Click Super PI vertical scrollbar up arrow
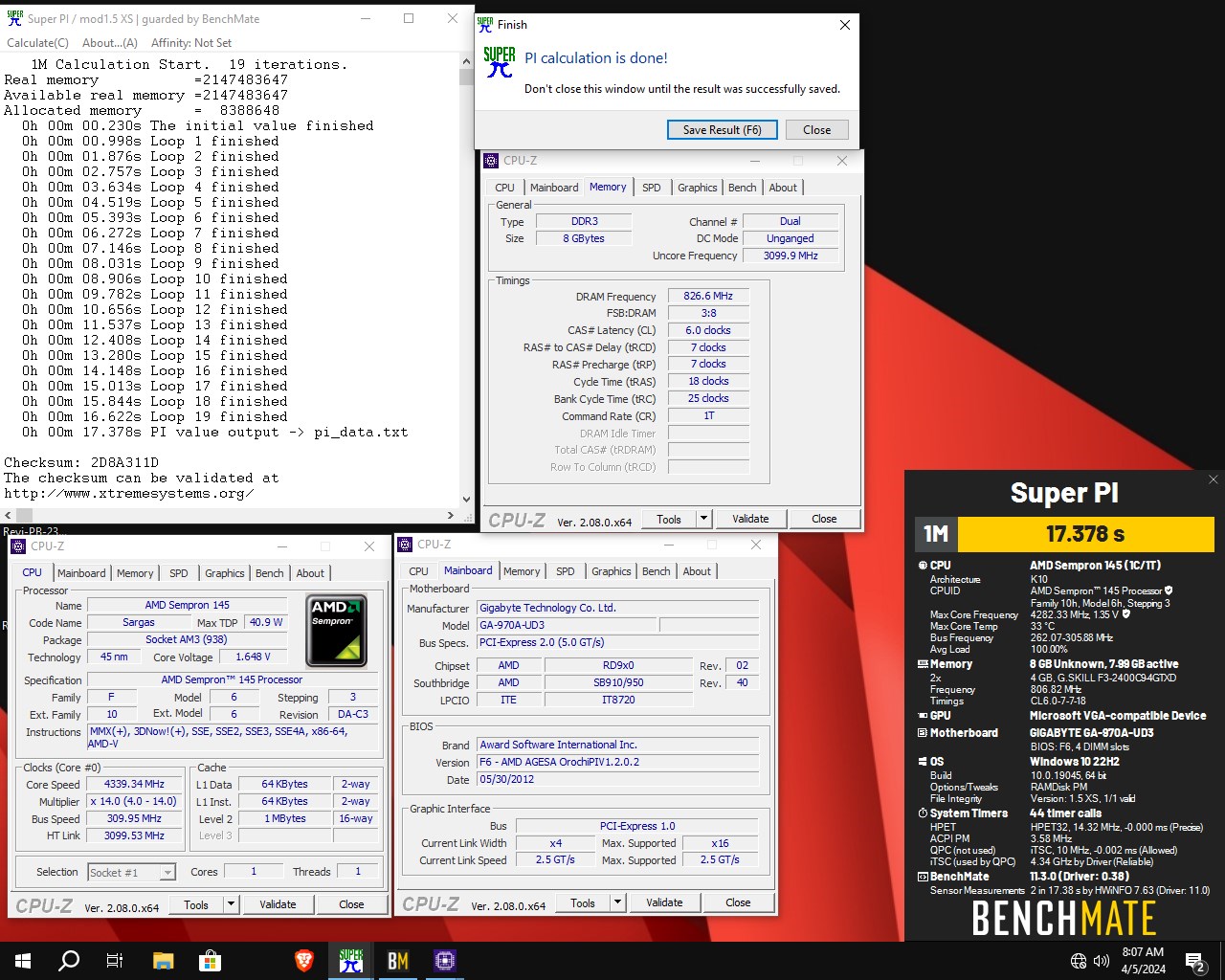Viewport: 1225px width, 980px height. pos(466,63)
